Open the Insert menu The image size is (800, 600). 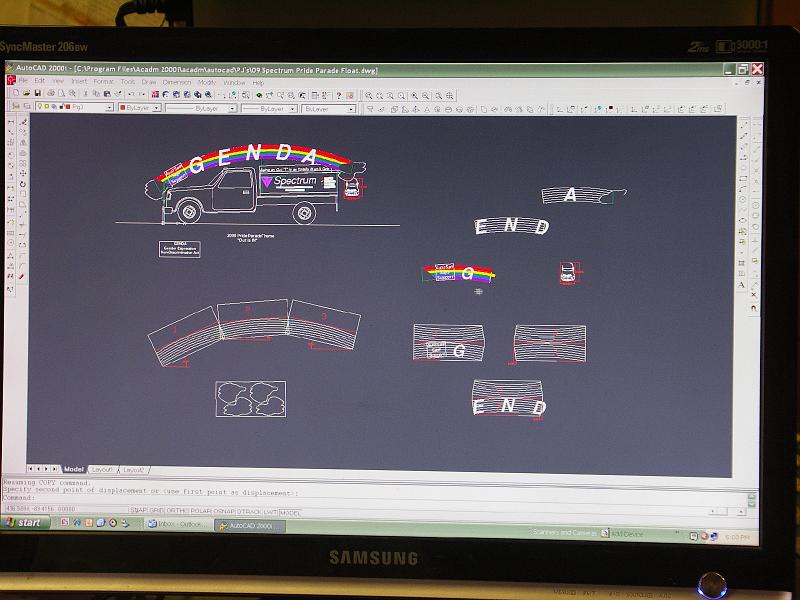pos(79,82)
